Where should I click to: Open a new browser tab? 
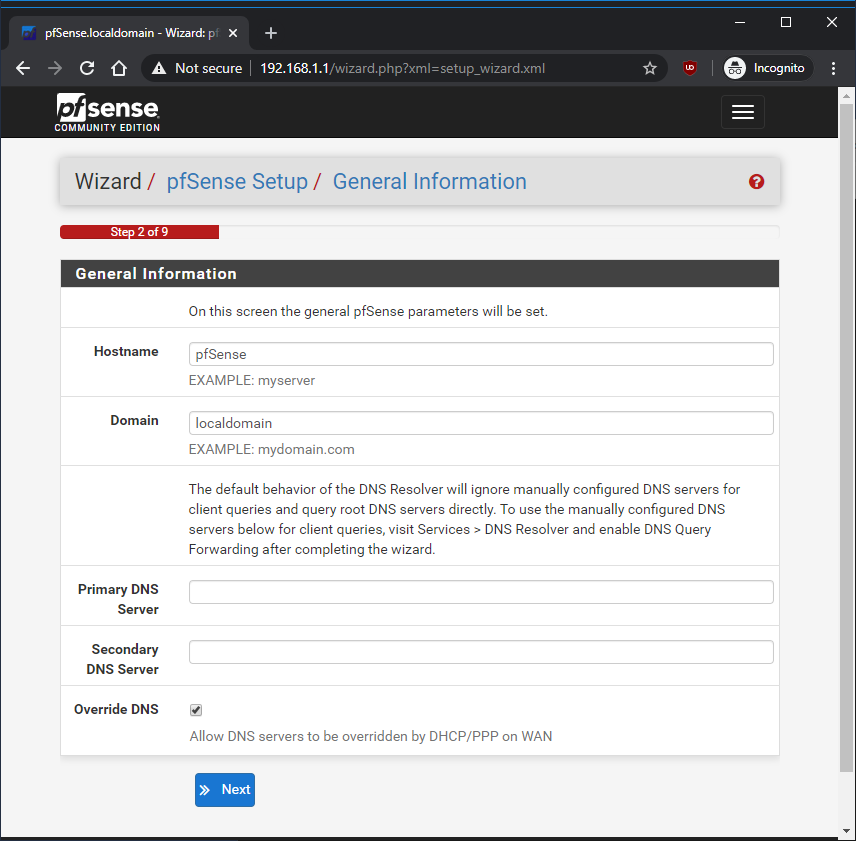[271, 33]
